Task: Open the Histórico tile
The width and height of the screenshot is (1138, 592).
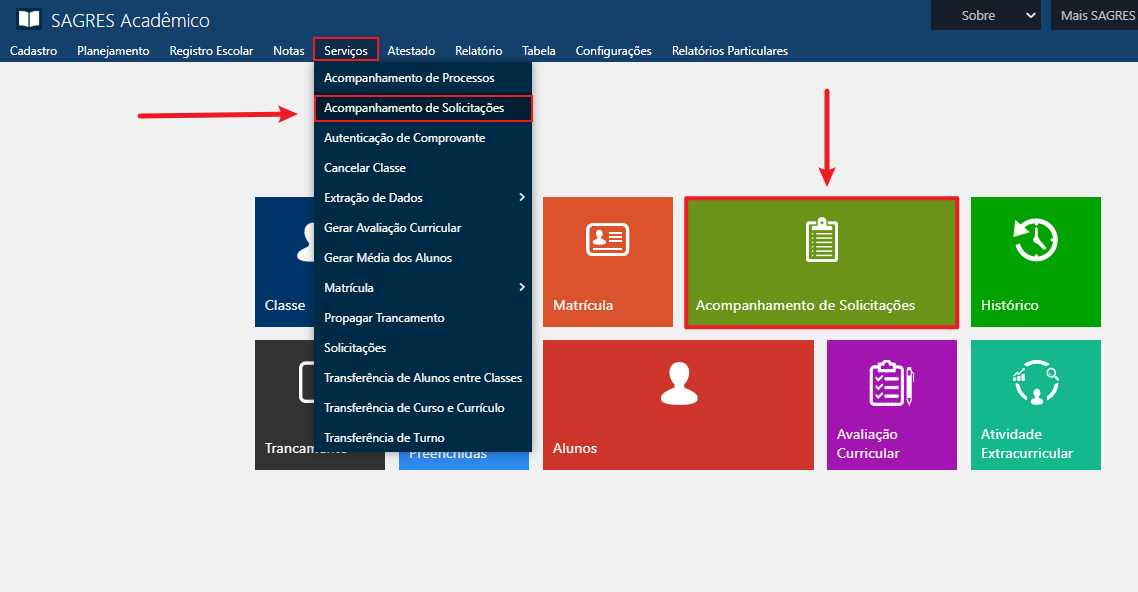Action: pos(1035,261)
